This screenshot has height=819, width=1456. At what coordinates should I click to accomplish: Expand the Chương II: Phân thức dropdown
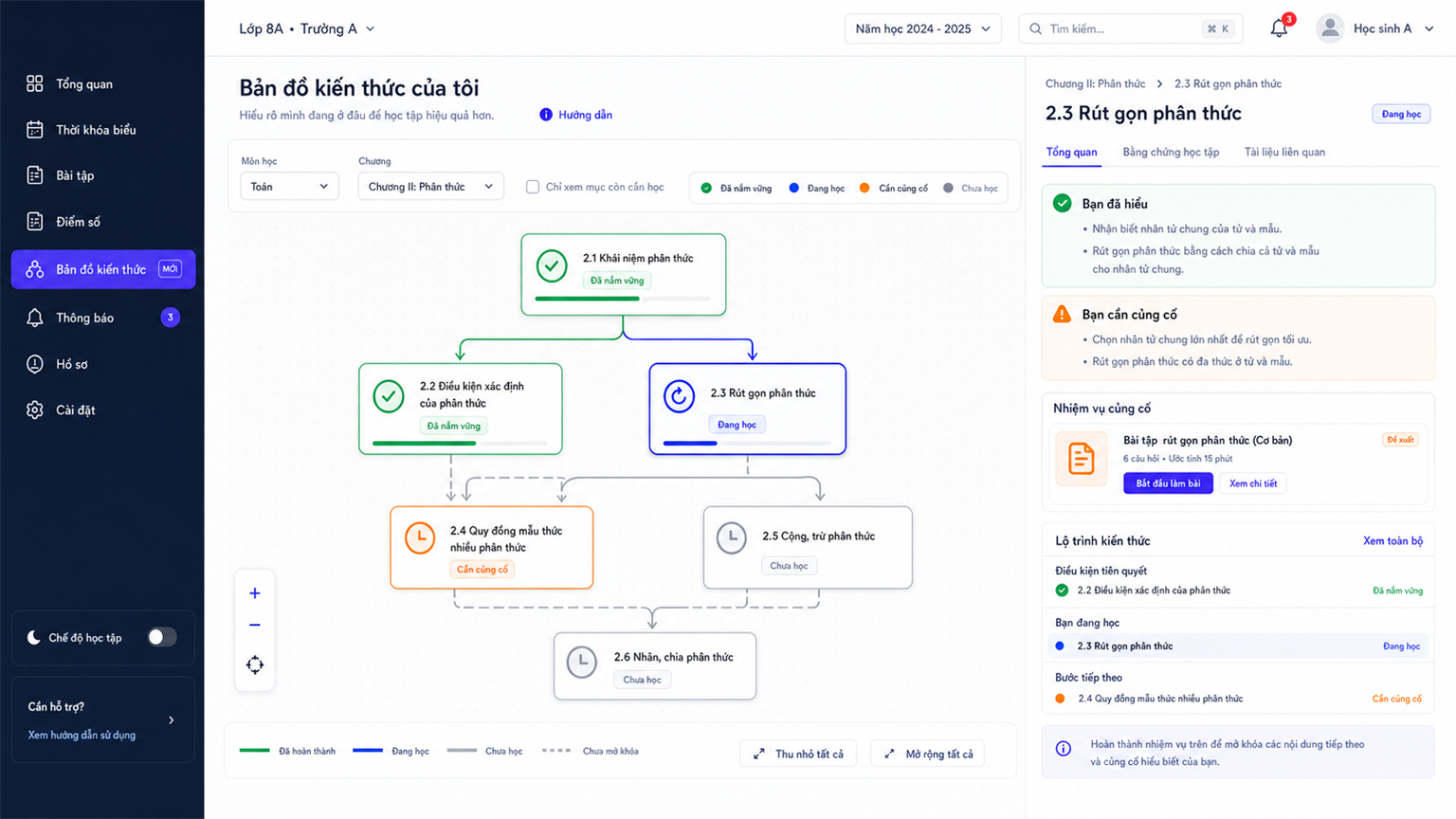click(x=430, y=187)
